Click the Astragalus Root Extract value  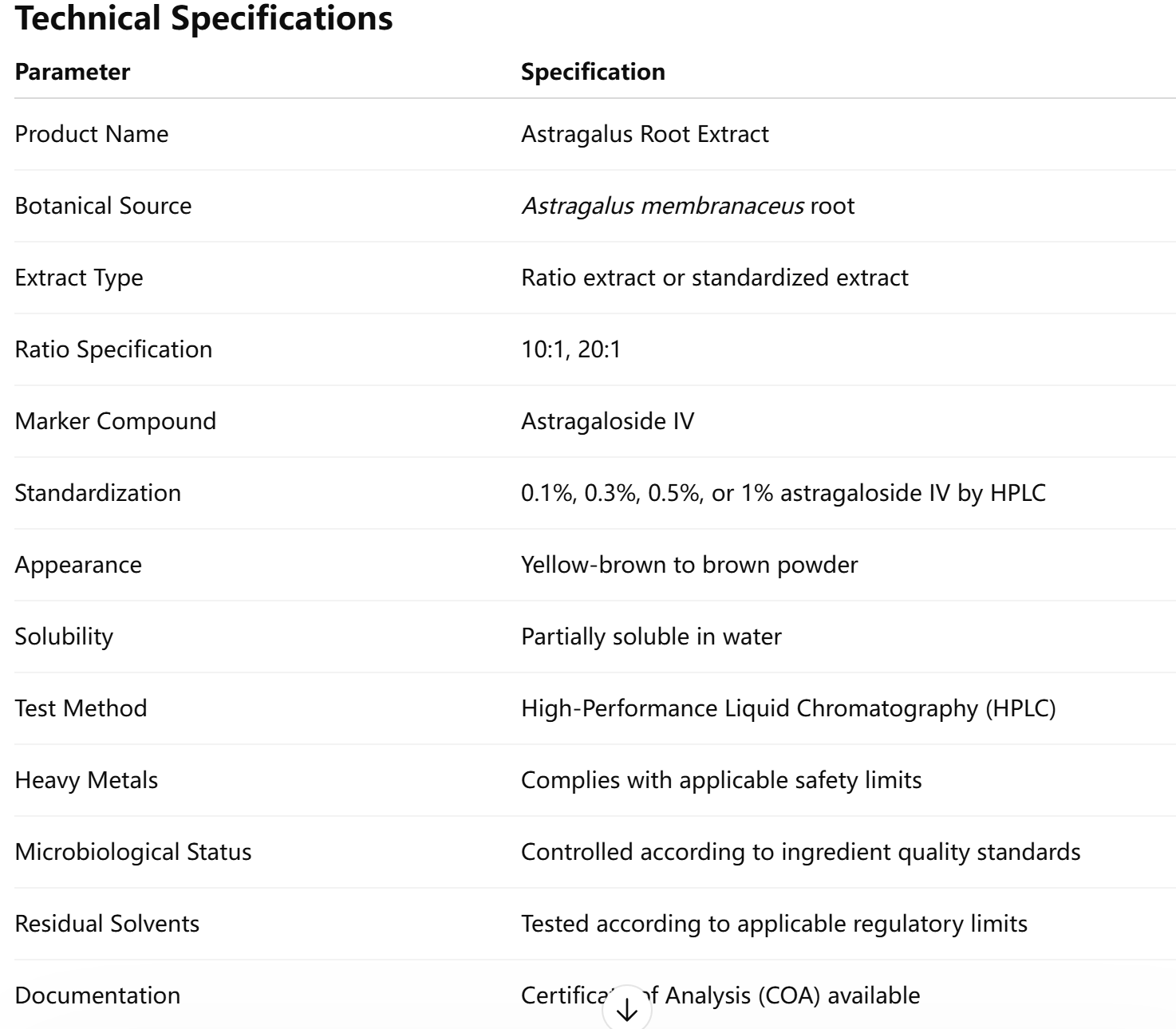click(x=645, y=134)
